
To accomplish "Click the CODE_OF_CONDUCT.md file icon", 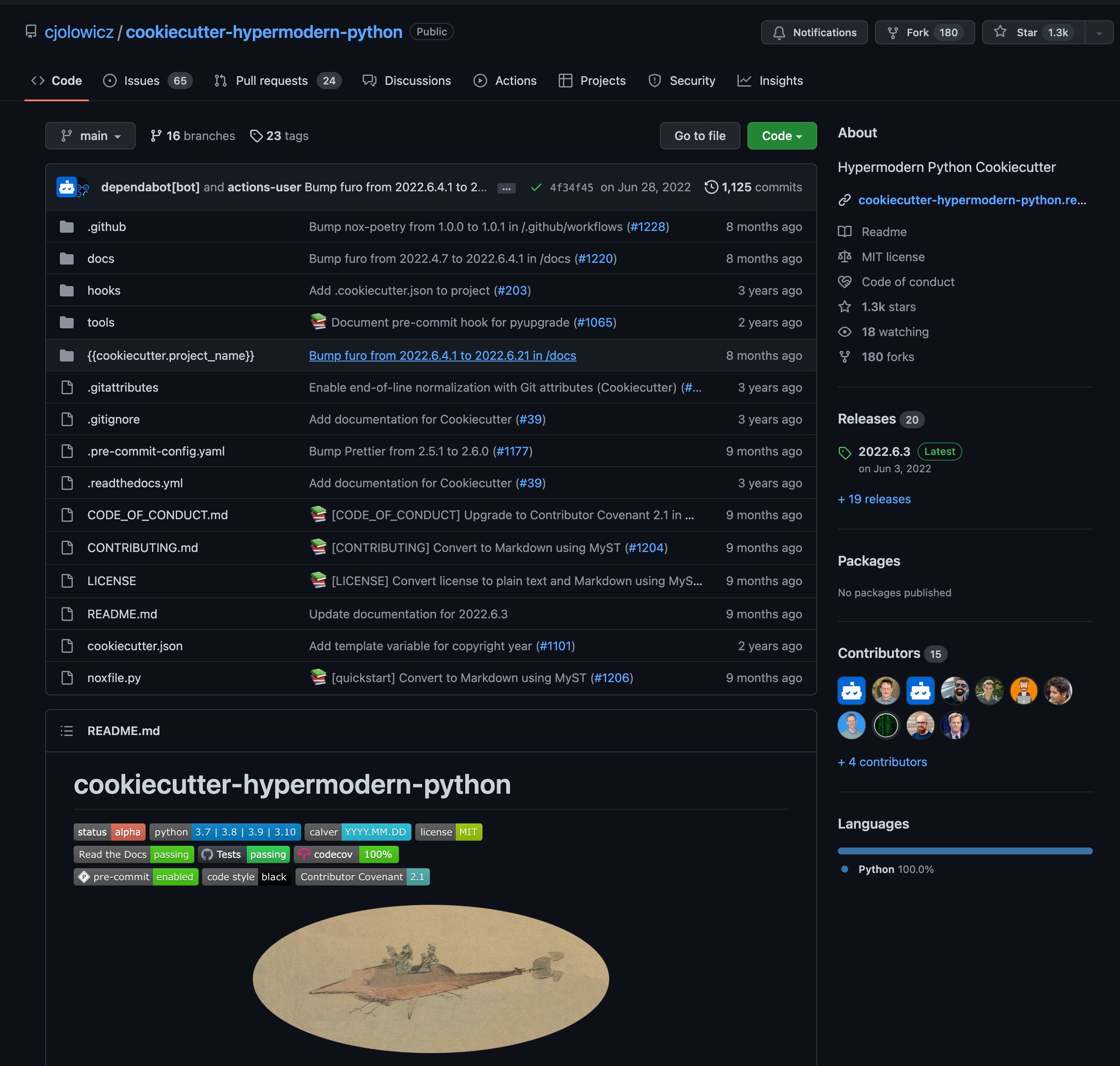I will pos(67,515).
